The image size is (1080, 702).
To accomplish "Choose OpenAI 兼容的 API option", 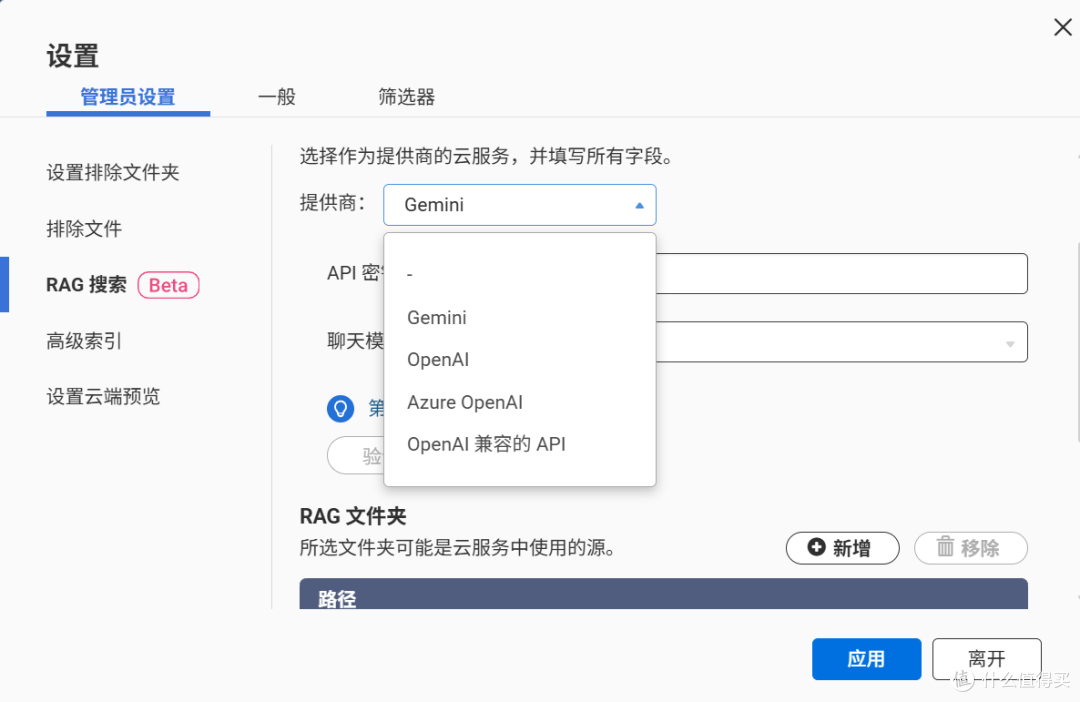I will 519,444.
